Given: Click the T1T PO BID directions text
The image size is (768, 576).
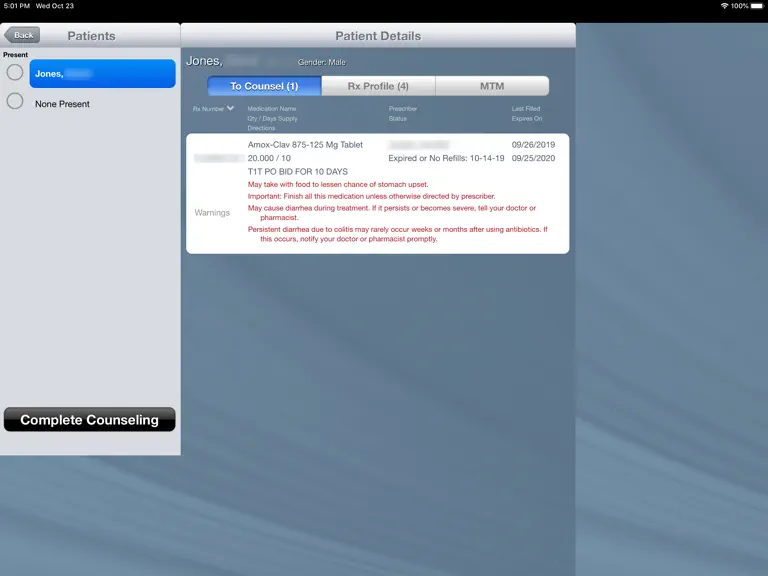Looking at the screenshot, I should 298,171.
